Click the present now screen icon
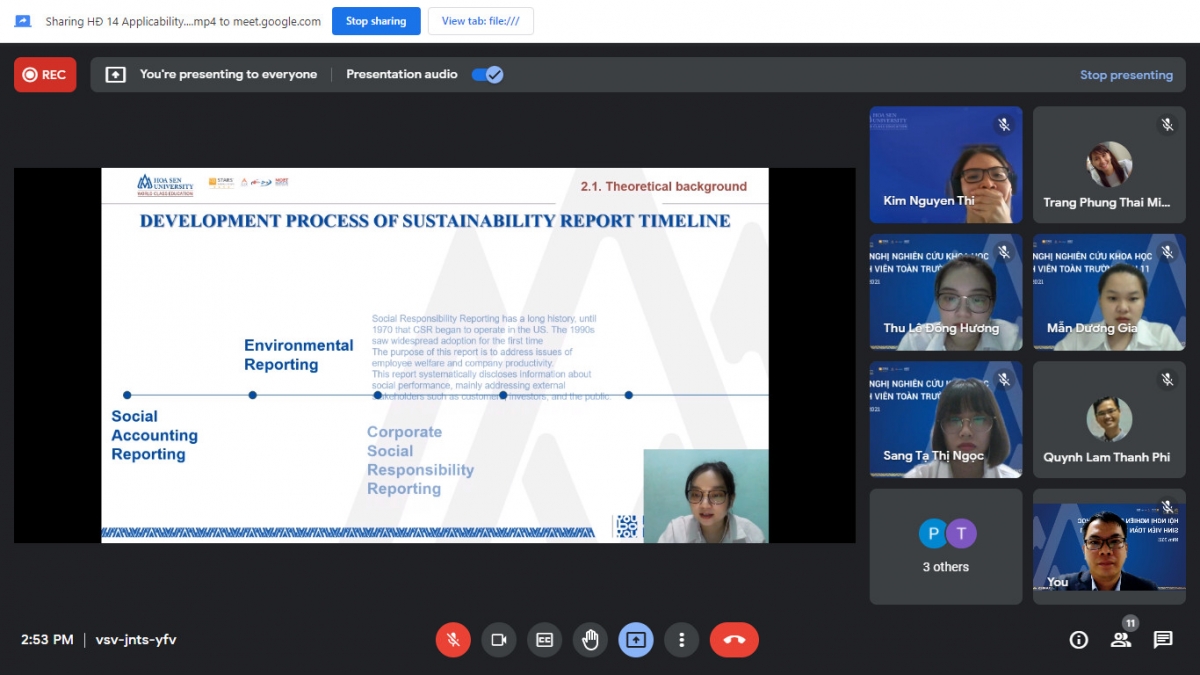 636,640
